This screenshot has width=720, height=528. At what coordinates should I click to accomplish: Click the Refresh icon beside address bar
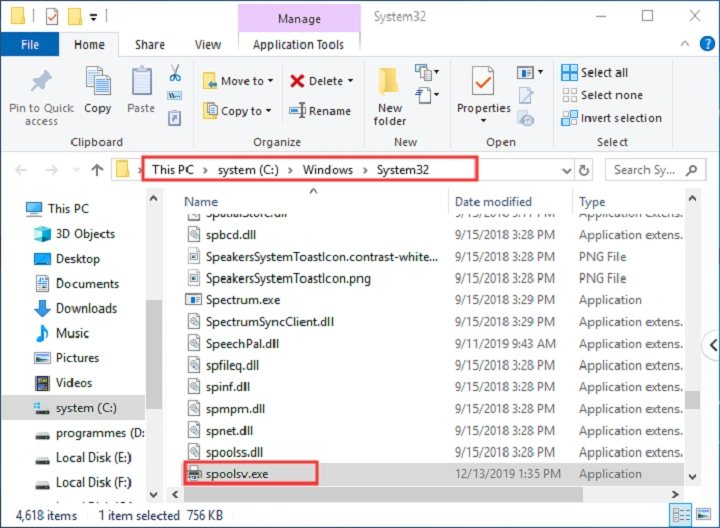[584, 171]
